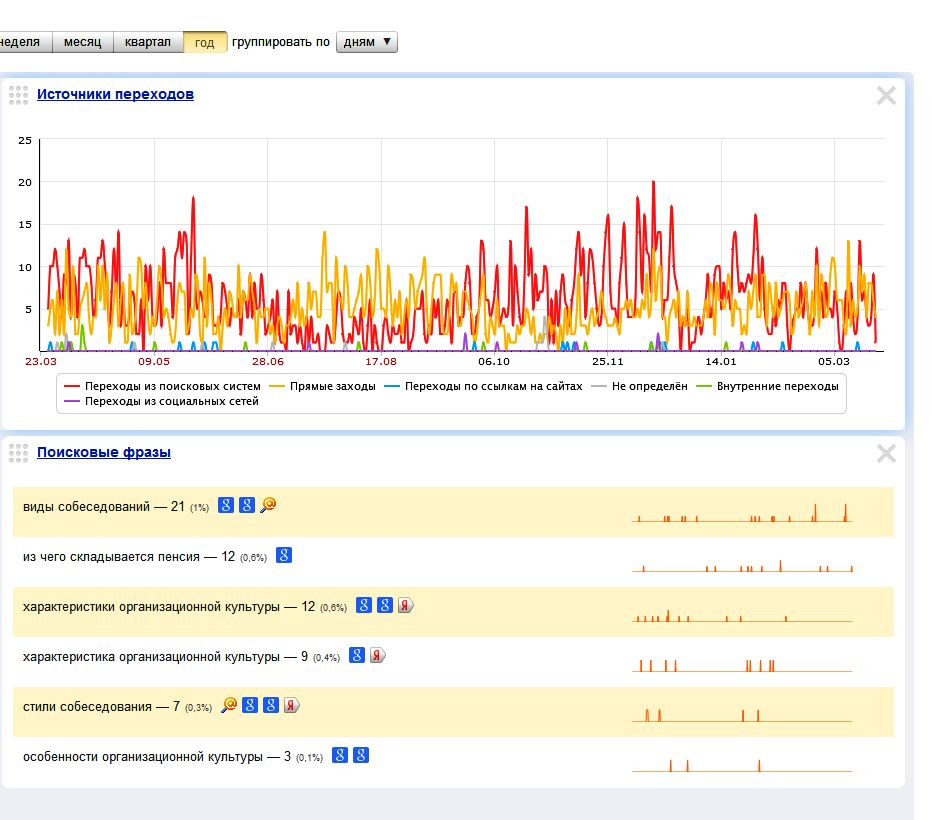Click the группировать по label
The image size is (932, 820).
point(281,42)
